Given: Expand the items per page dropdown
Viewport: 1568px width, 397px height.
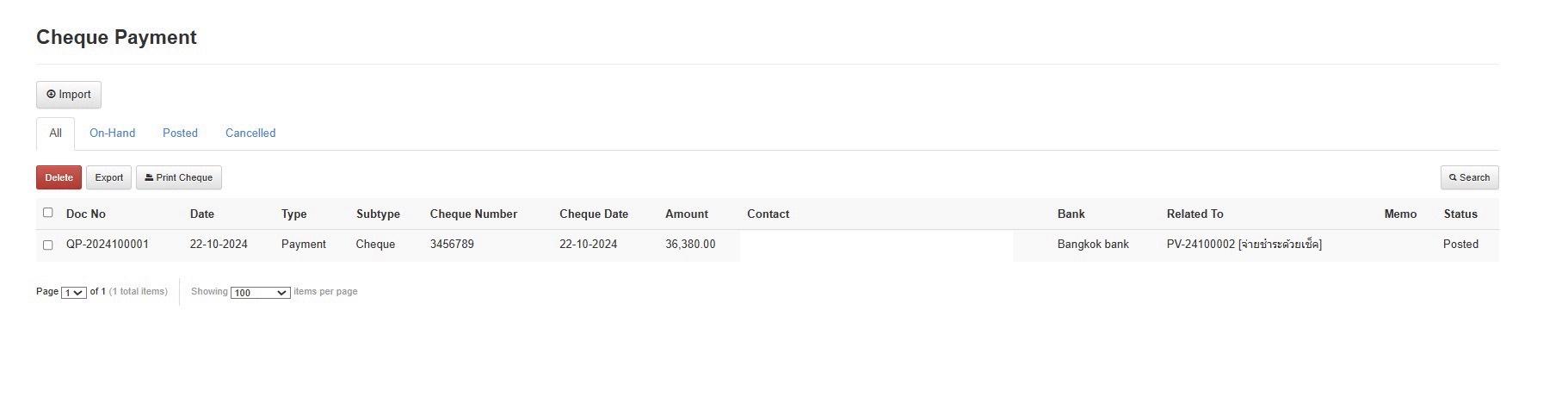Looking at the screenshot, I should tap(260, 293).
